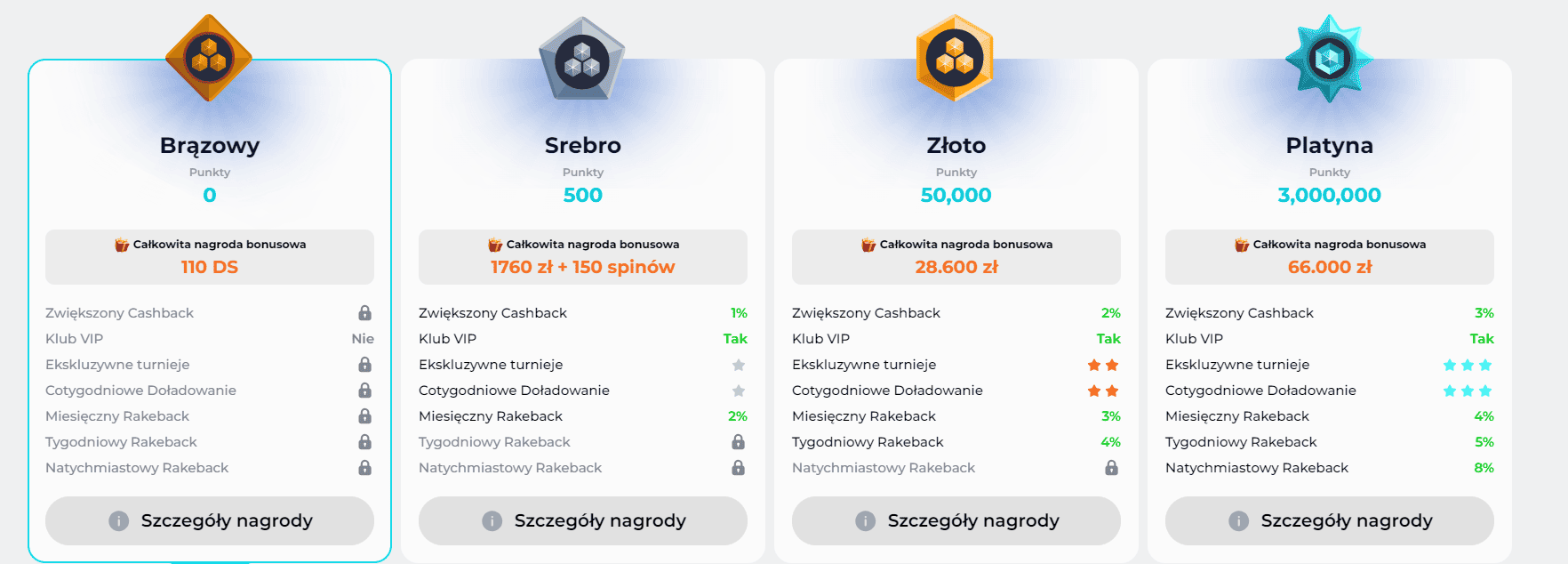Click orange stars for Złoto Cotygodniowe Doładowanie
This screenshot has height=564, width=1568.
(x=1103, y=391)
